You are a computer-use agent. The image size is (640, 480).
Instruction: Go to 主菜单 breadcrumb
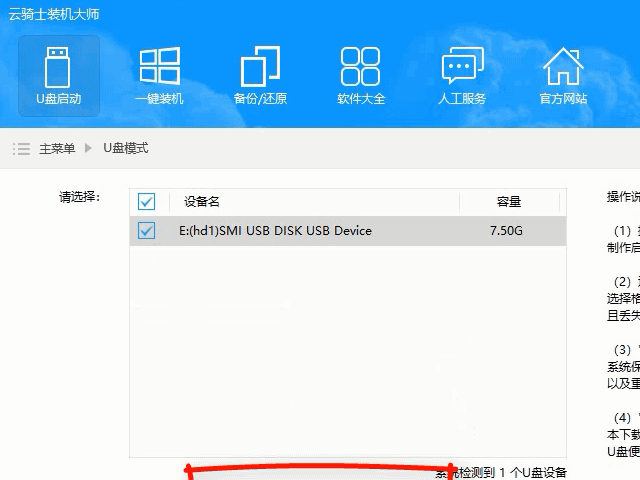57,149
